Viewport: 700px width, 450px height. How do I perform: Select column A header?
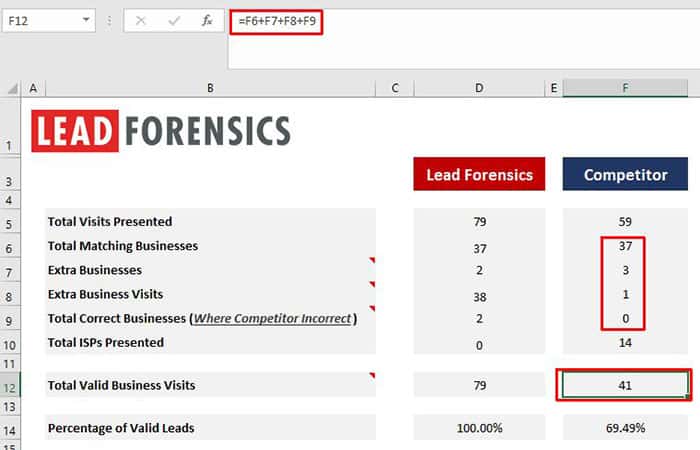click(33, 88)
